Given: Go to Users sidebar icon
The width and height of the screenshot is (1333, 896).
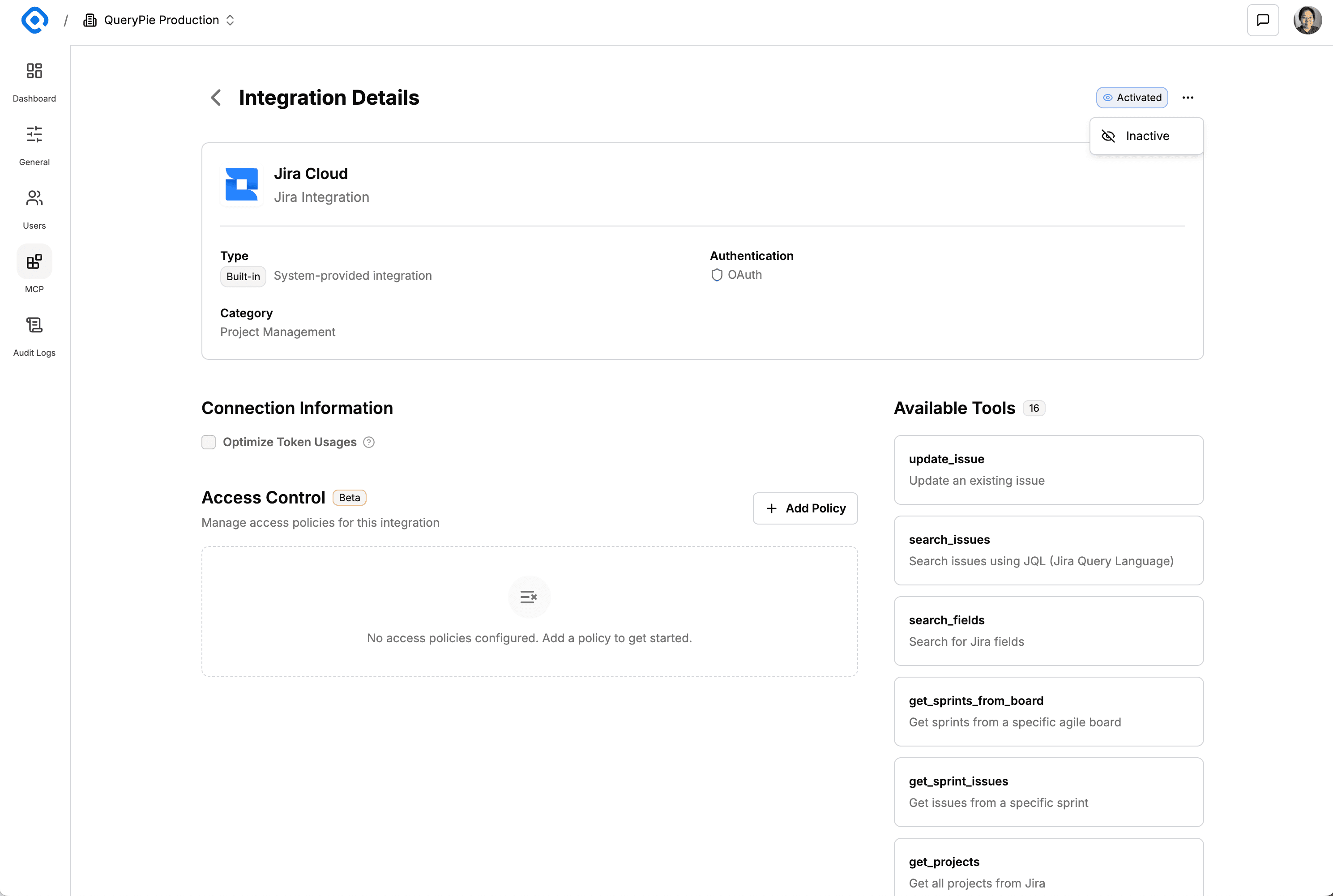Looking at the screenshot, I should (34, 198).
